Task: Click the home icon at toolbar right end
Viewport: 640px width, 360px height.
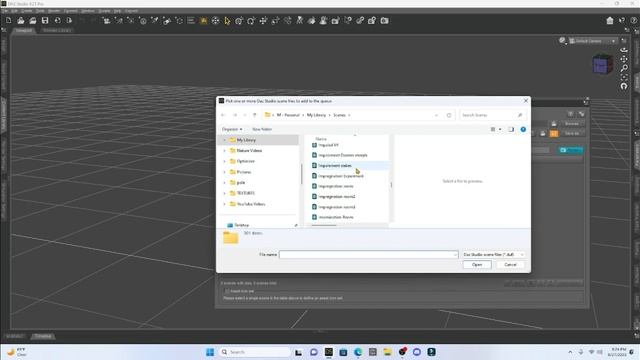Action: pos(610,20)
